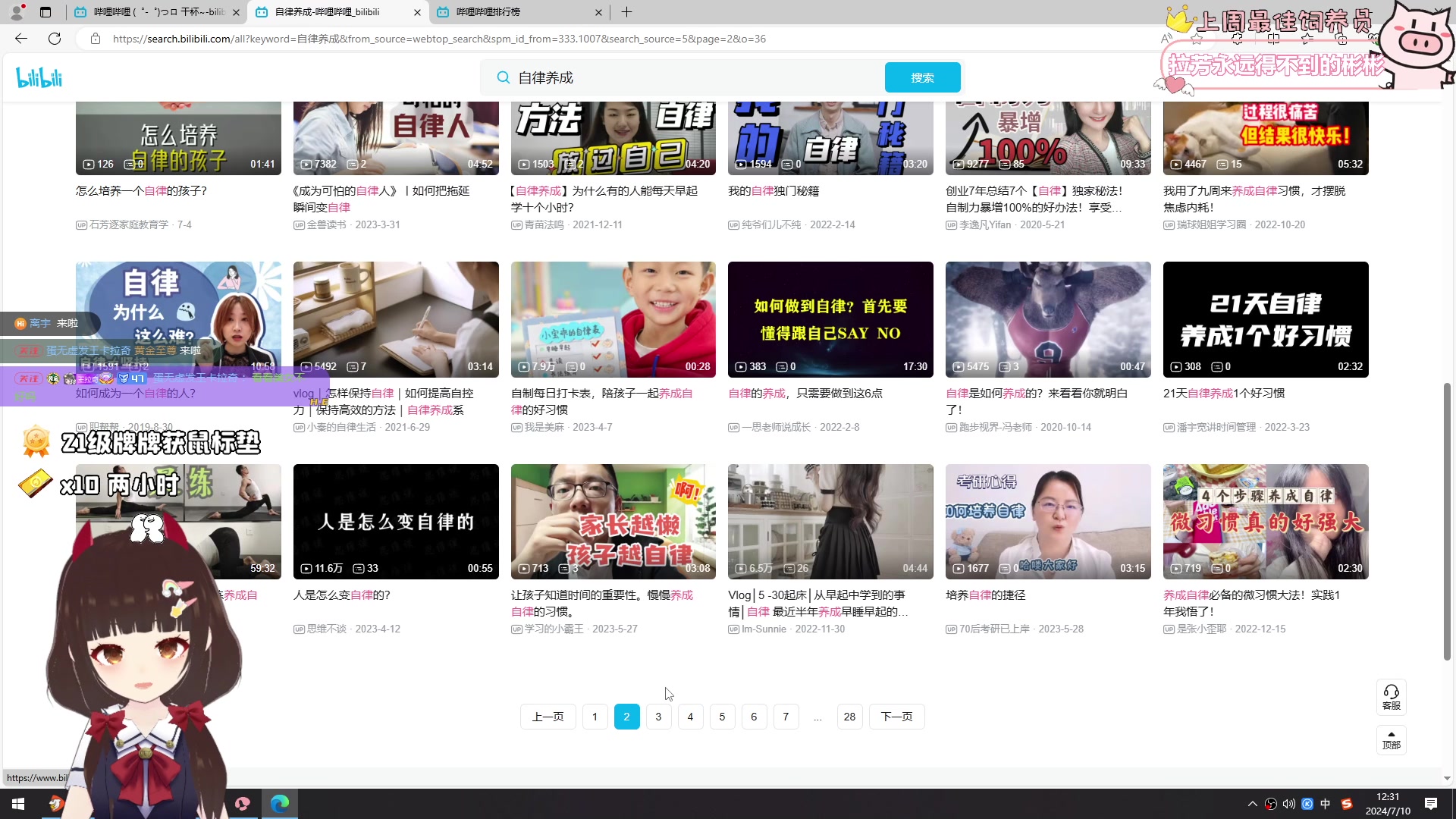The width and height of the screenshot is (1456, 819).
Task: Open 微习惯真的好强大 thumbnail
Action: pyautogui.click(x=1266, y=522)
